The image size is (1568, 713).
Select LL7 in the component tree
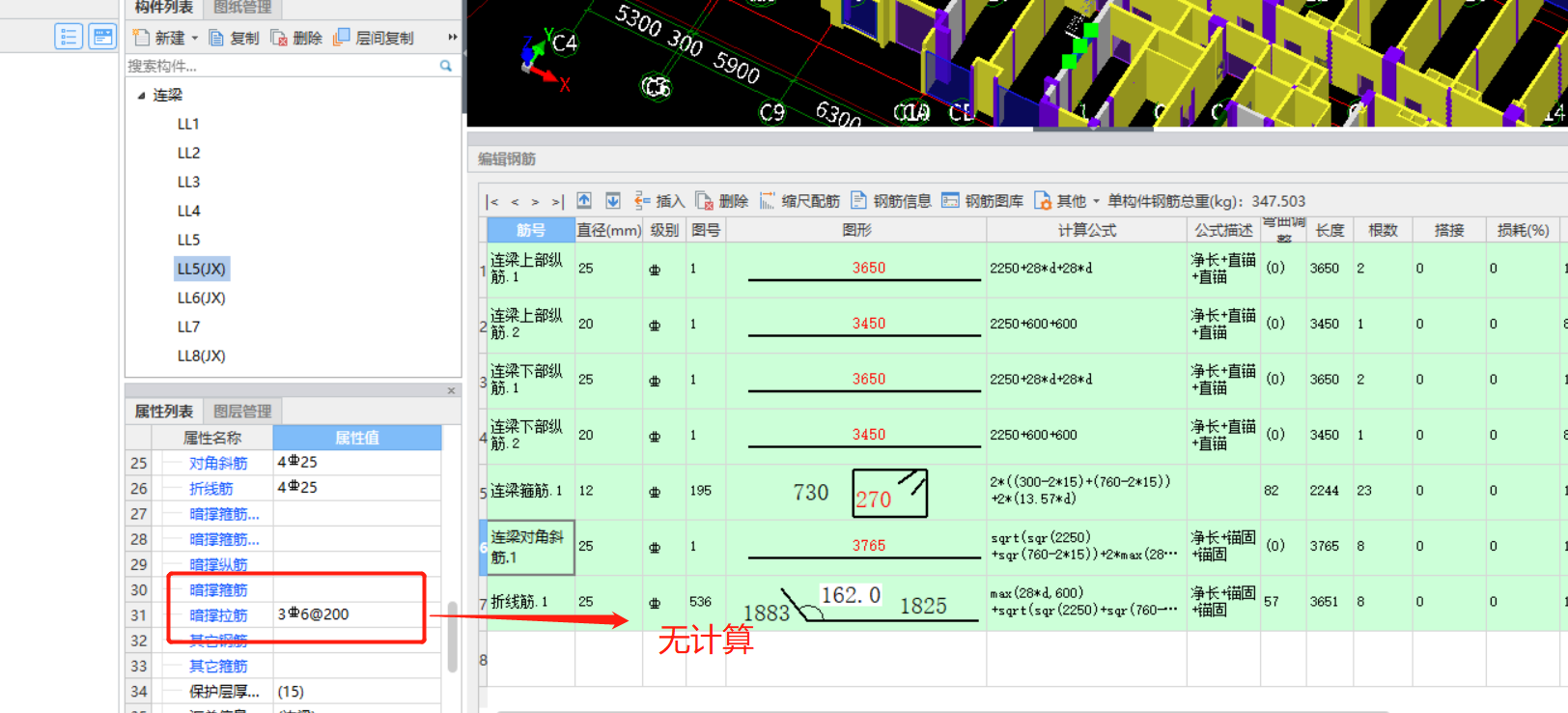(x=188, y=327)
